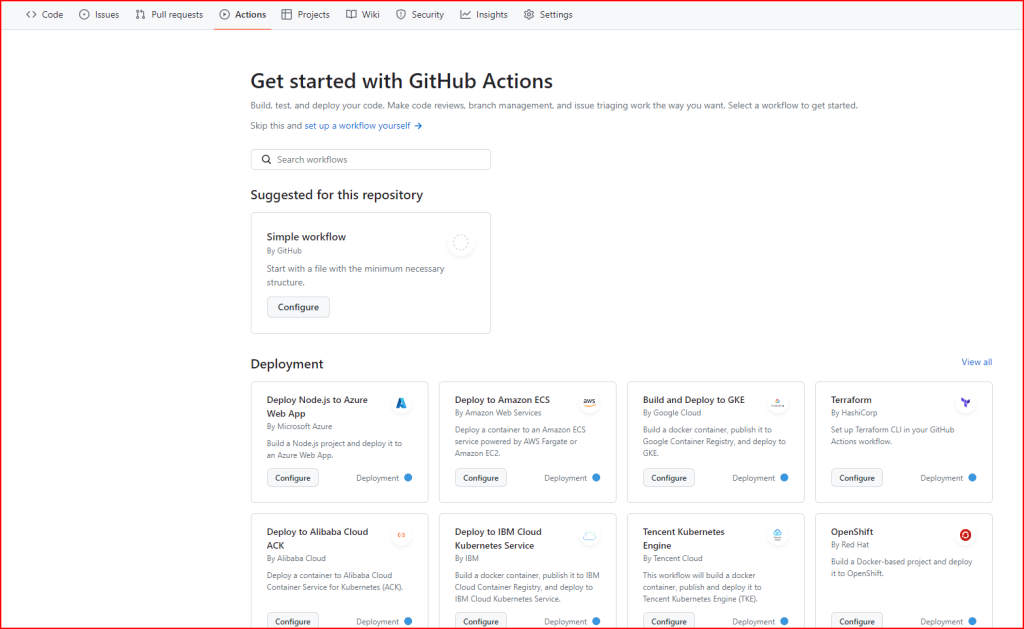1024x629 pixels.
Task: Click the Pull requests branch icon in navigation
Action: 141,14
